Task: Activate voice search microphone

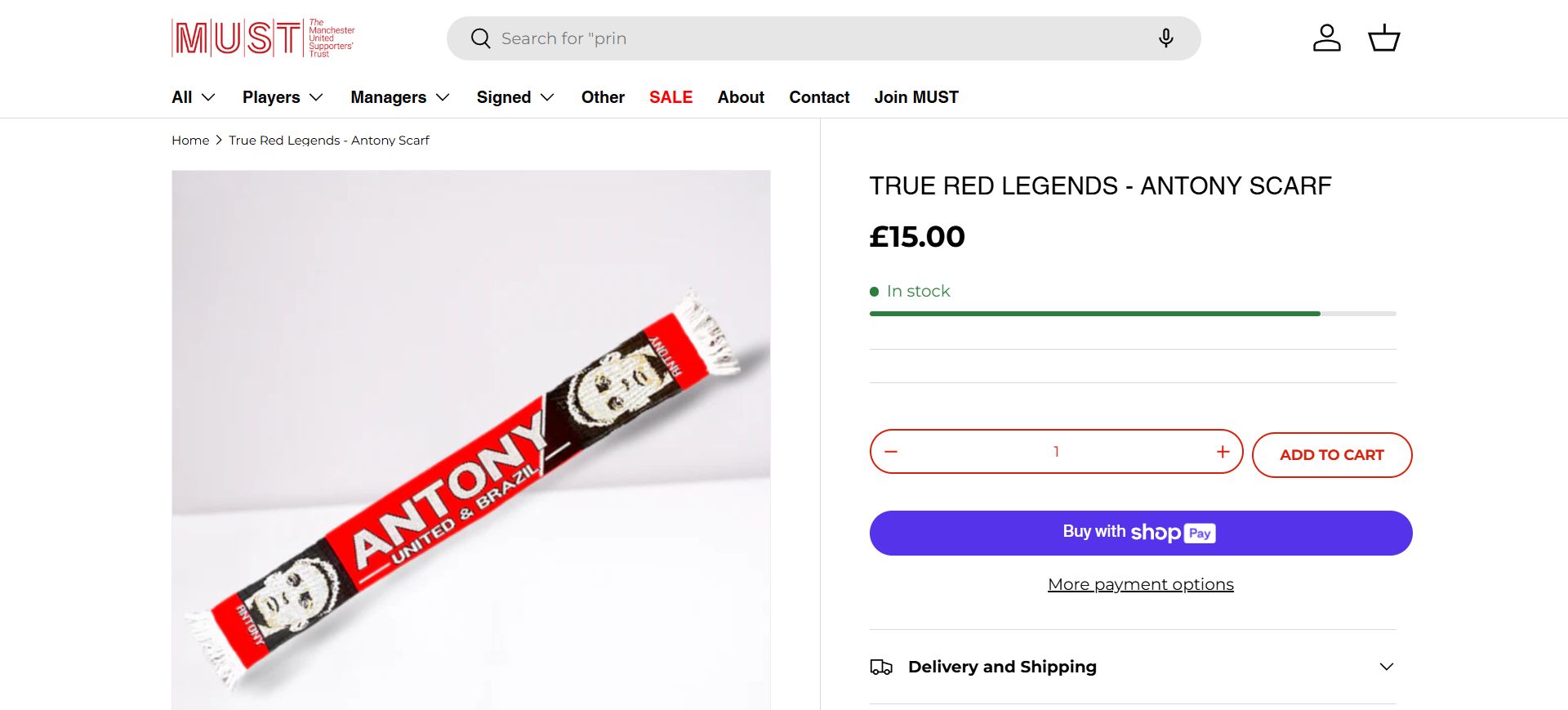Action: click(x=1165, y=38)
